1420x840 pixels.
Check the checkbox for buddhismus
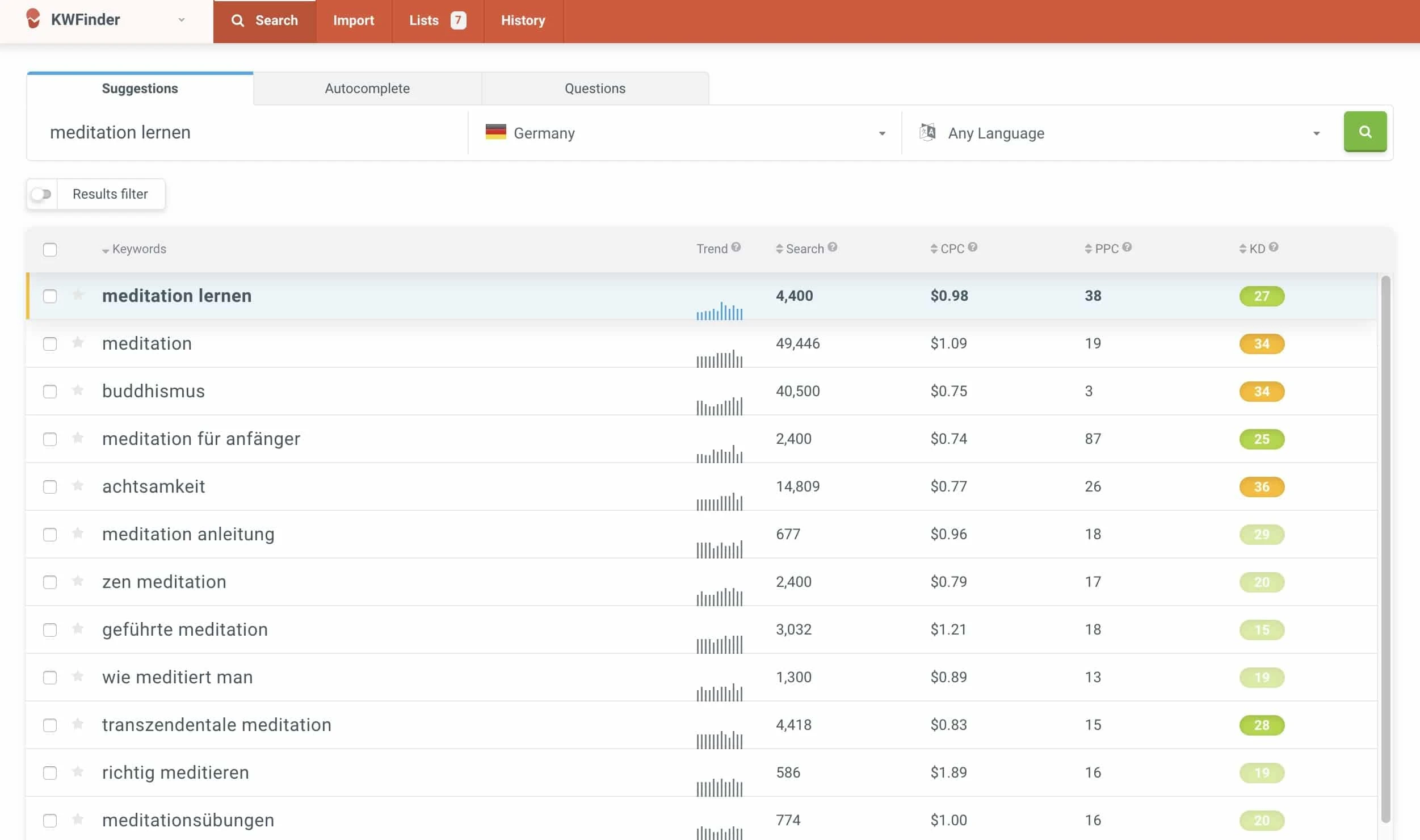[50, 391]
